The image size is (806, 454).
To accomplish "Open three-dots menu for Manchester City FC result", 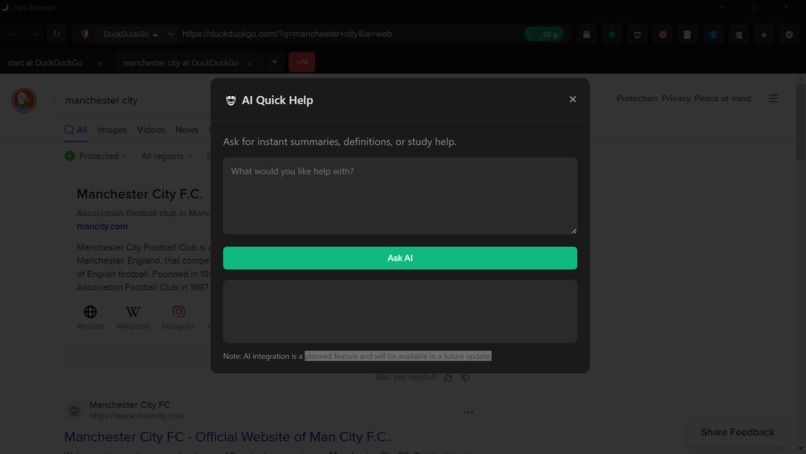I will [x=468, y=412].
